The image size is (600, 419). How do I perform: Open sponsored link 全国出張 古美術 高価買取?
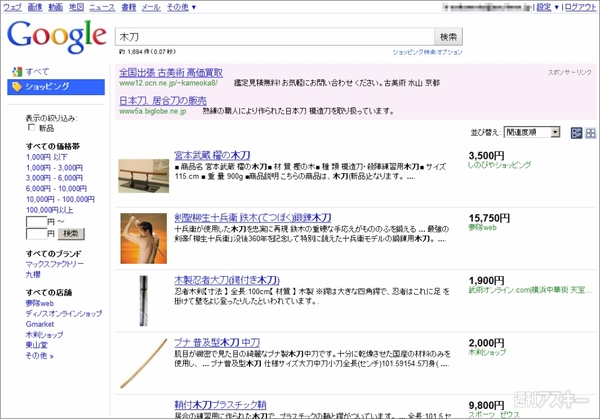click(x=171, y=73)
